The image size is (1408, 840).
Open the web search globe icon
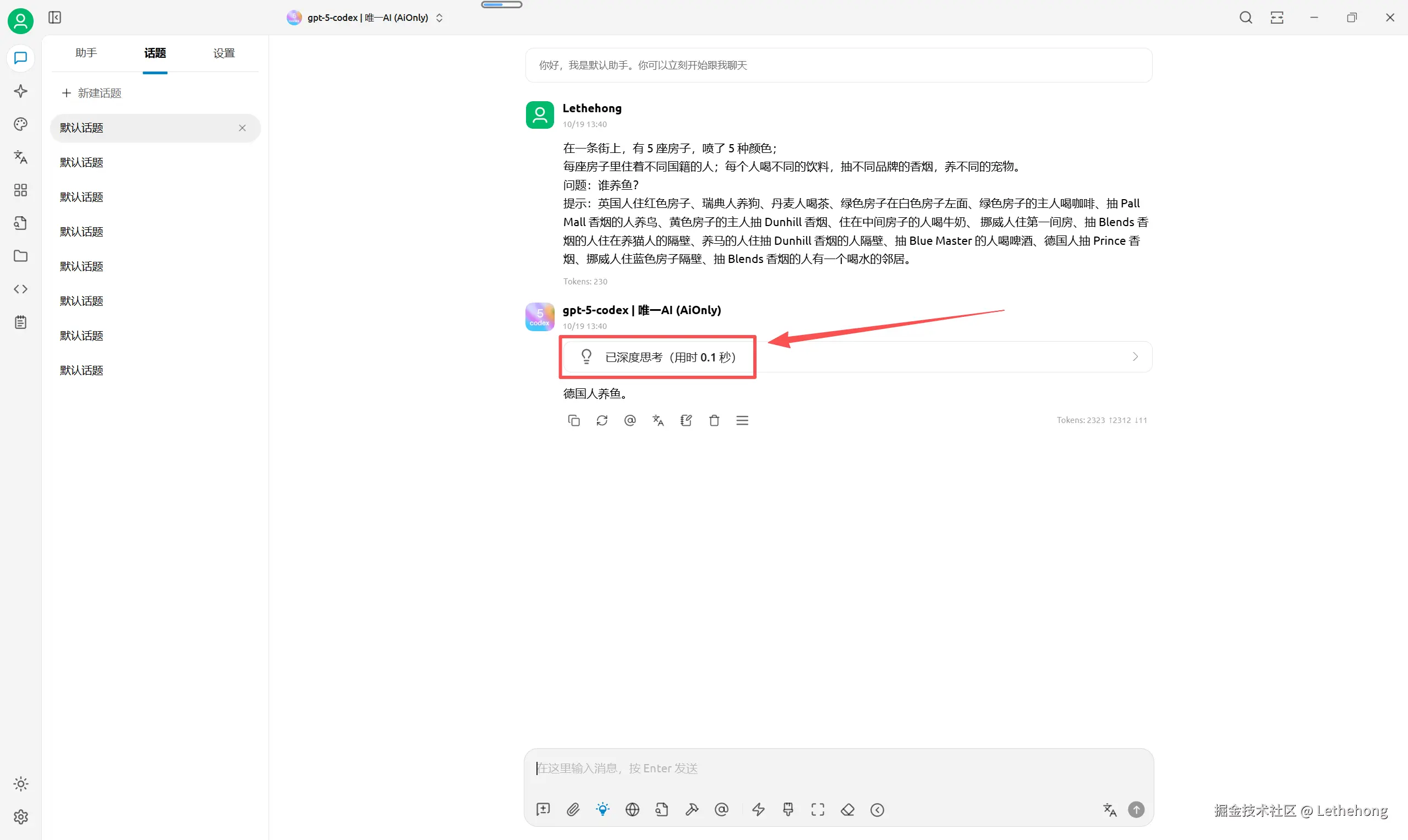tap(632, 810)
